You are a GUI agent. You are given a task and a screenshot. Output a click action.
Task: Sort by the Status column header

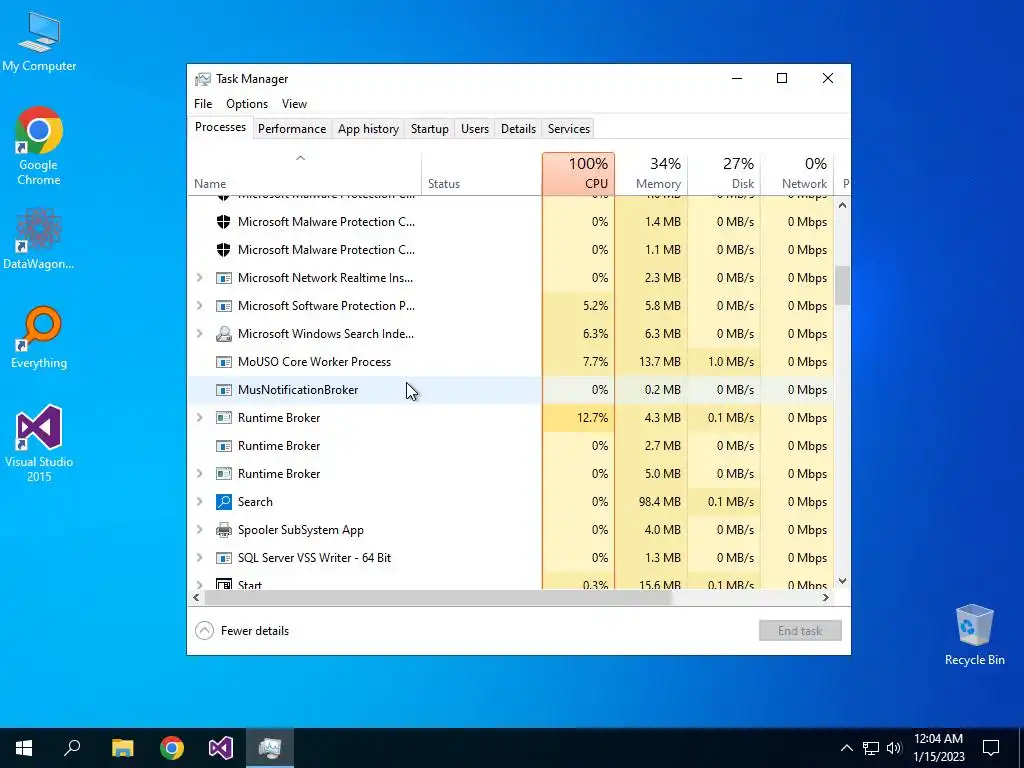(482, 174)
